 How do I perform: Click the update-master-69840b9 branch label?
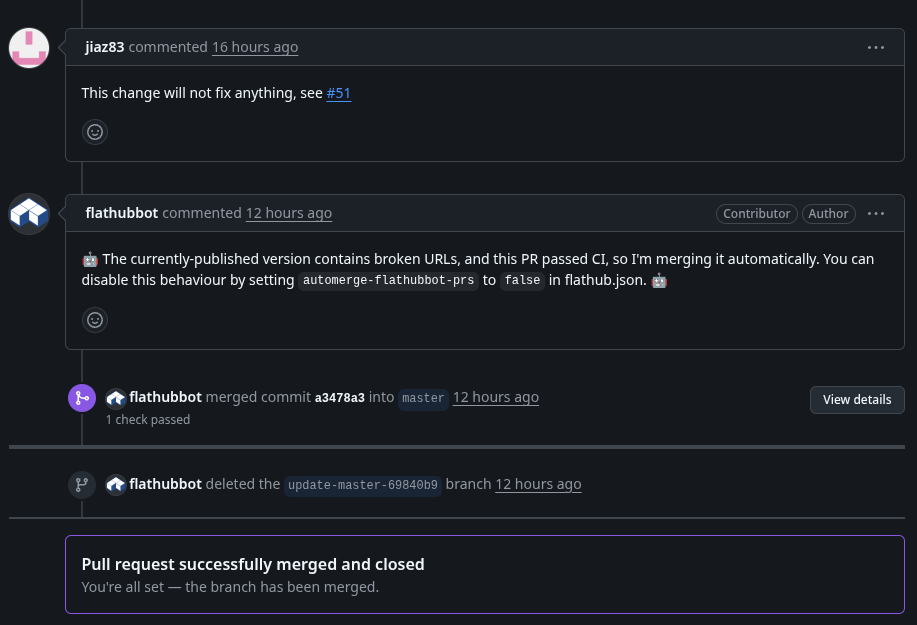(363, 485)
